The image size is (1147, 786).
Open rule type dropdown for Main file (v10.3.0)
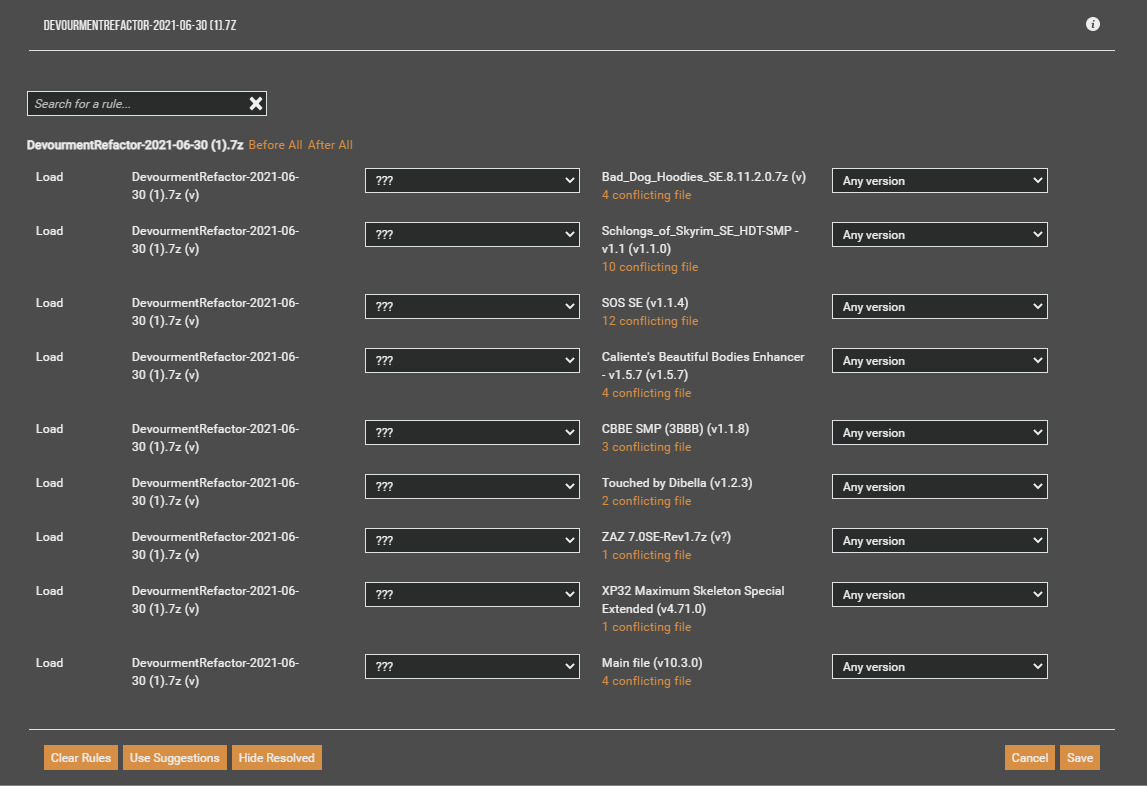(473, 667)
